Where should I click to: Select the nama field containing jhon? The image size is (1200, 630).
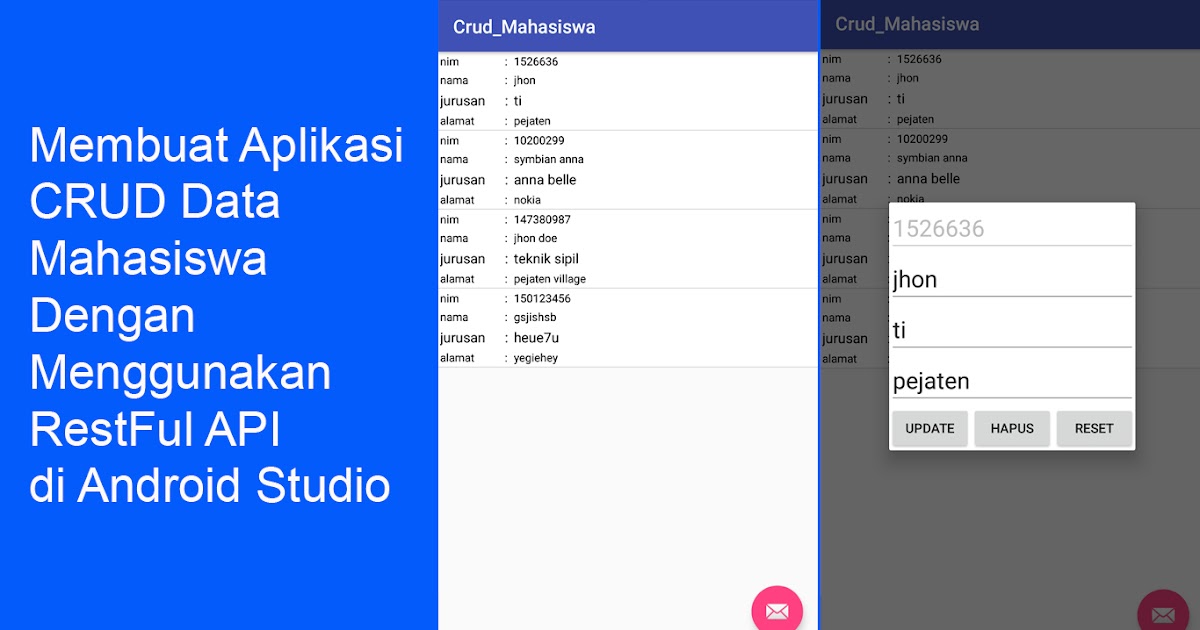[x=1010, y=279]
